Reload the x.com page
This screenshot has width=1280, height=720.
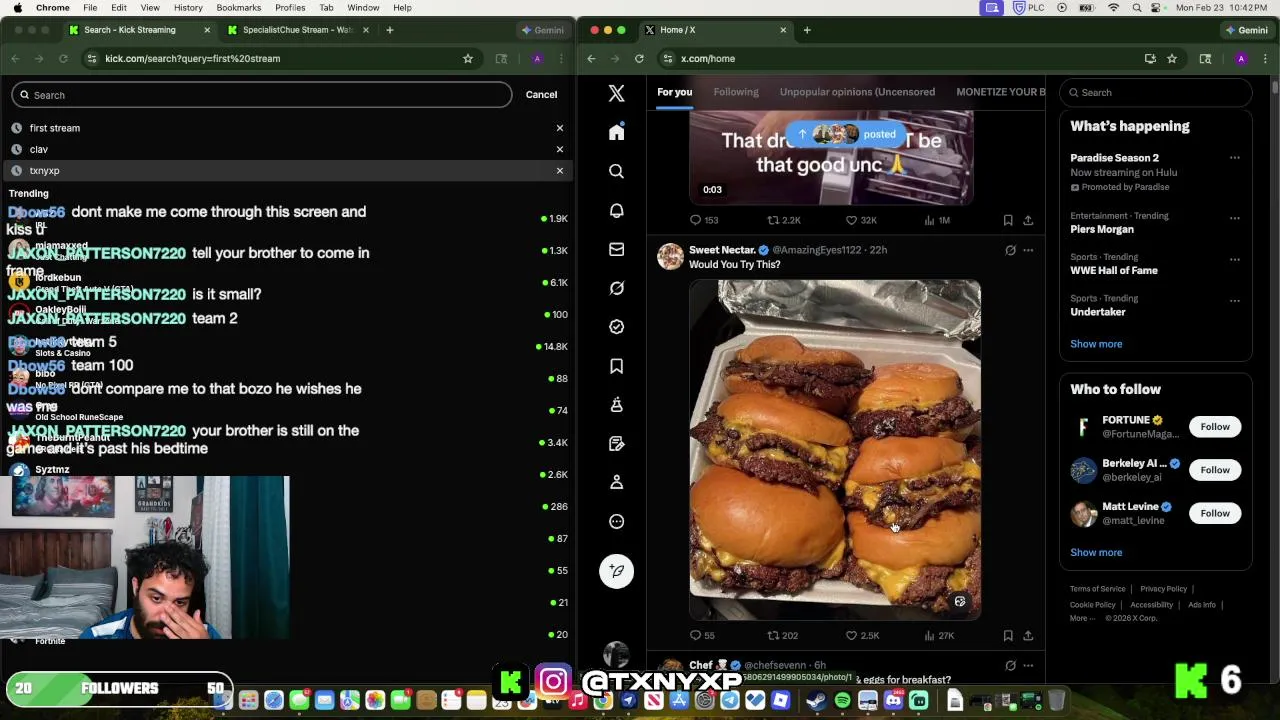point(639,58)
